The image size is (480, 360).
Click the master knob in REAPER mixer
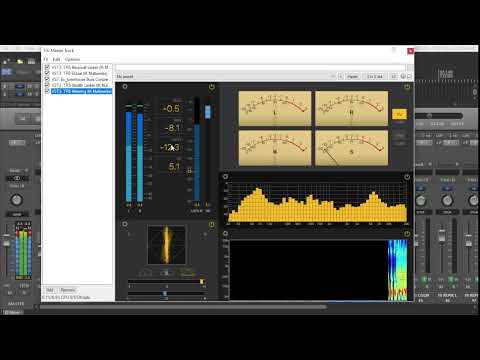(x=16, y=200)
